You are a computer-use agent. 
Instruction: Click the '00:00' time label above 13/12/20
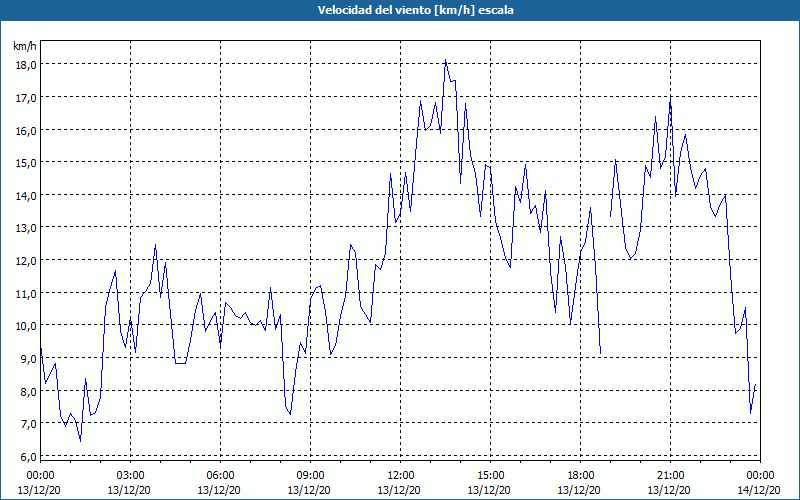click(x=40, y=476)
